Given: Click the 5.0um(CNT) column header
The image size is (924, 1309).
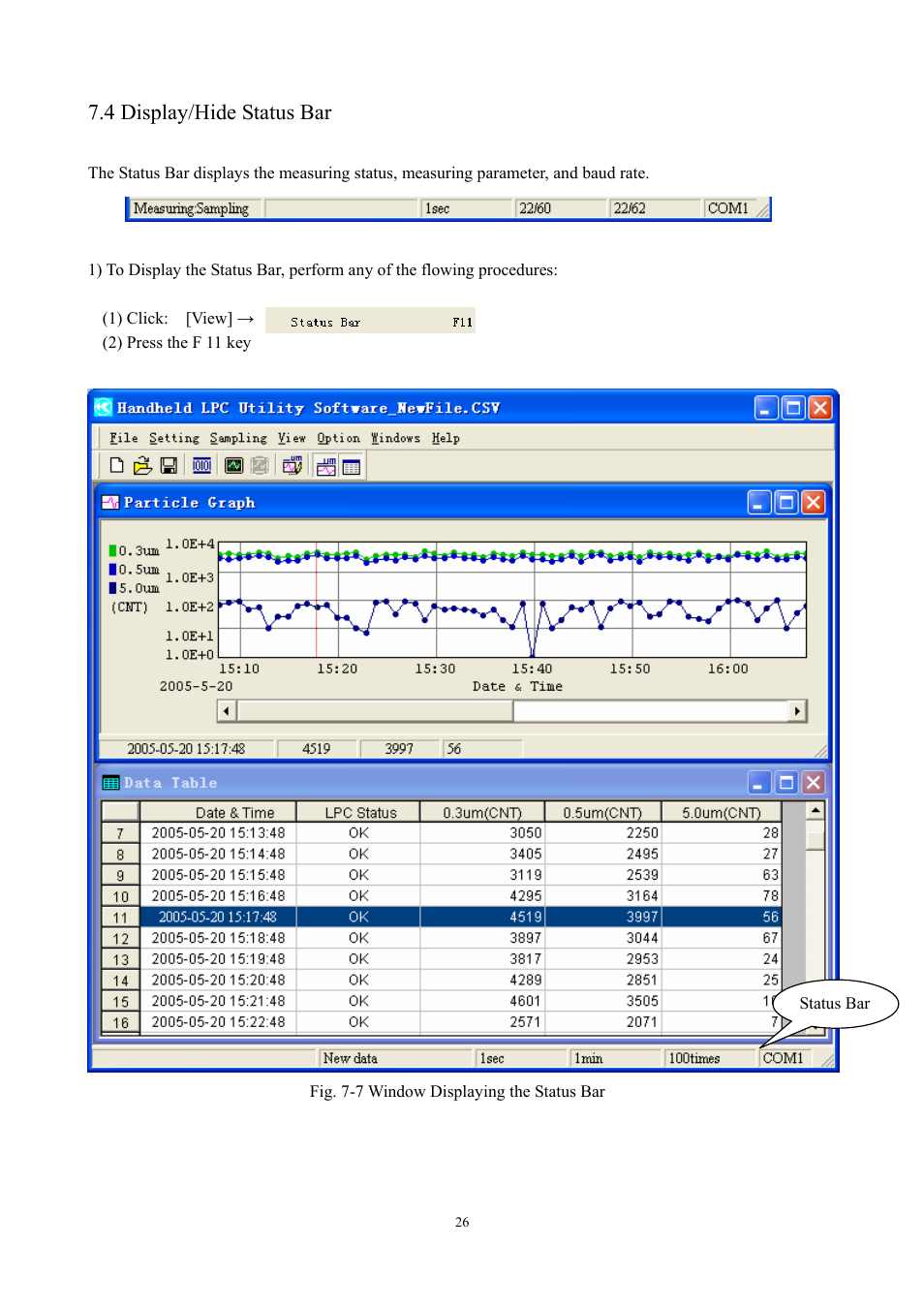Looking at the screenshot, I should click(721, 812).
